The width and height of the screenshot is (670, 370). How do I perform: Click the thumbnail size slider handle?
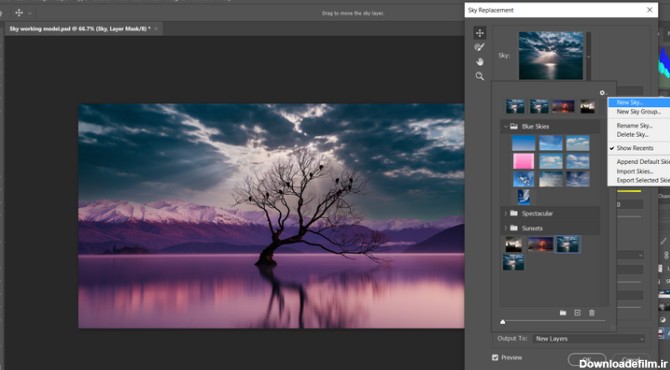(502, 321)
